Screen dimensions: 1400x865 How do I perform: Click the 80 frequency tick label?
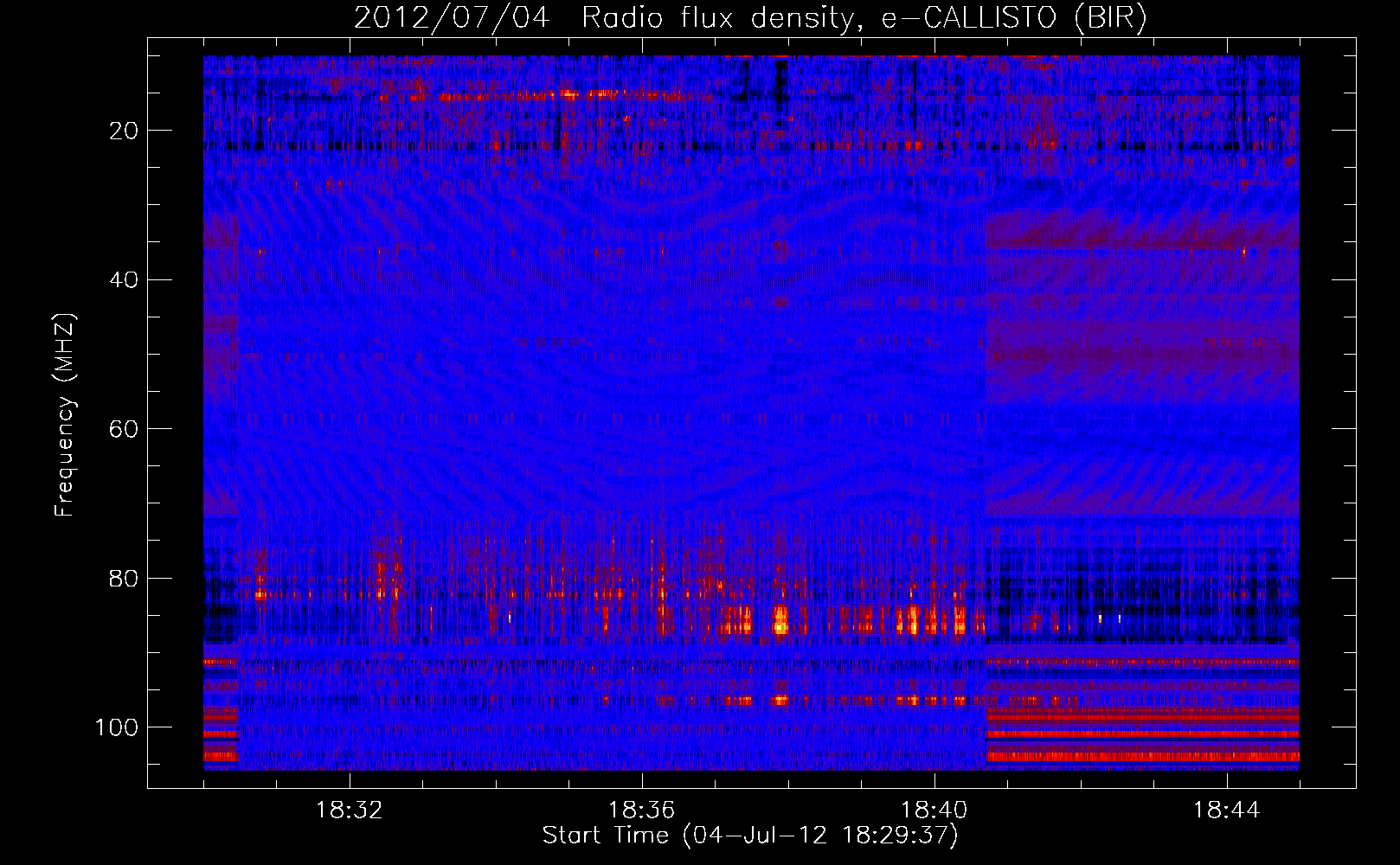point(125,579)
